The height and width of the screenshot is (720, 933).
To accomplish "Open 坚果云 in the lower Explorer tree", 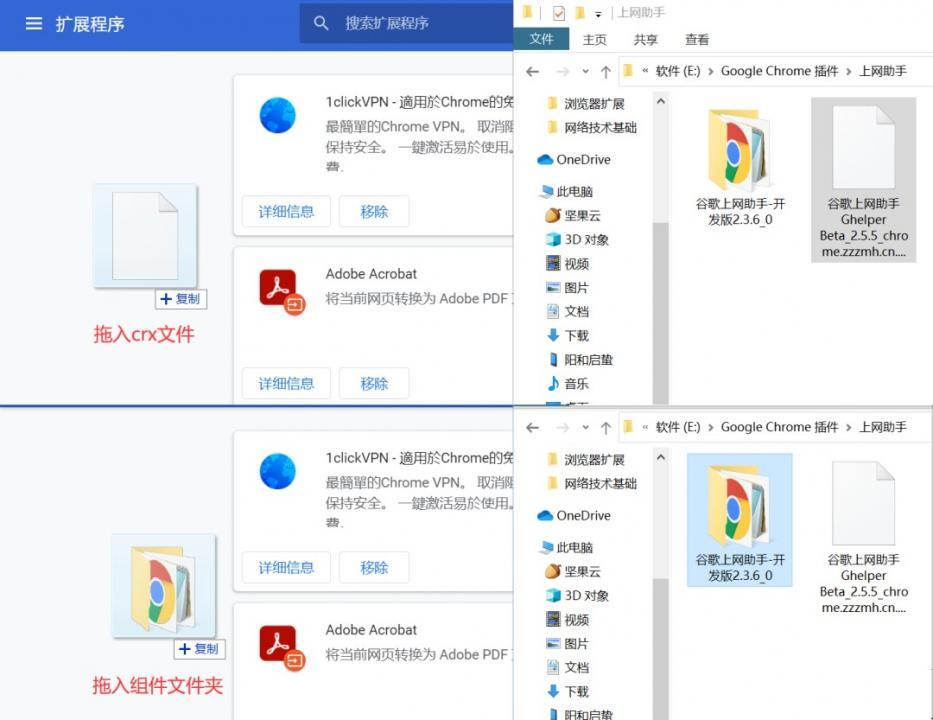I will [573, 571].
